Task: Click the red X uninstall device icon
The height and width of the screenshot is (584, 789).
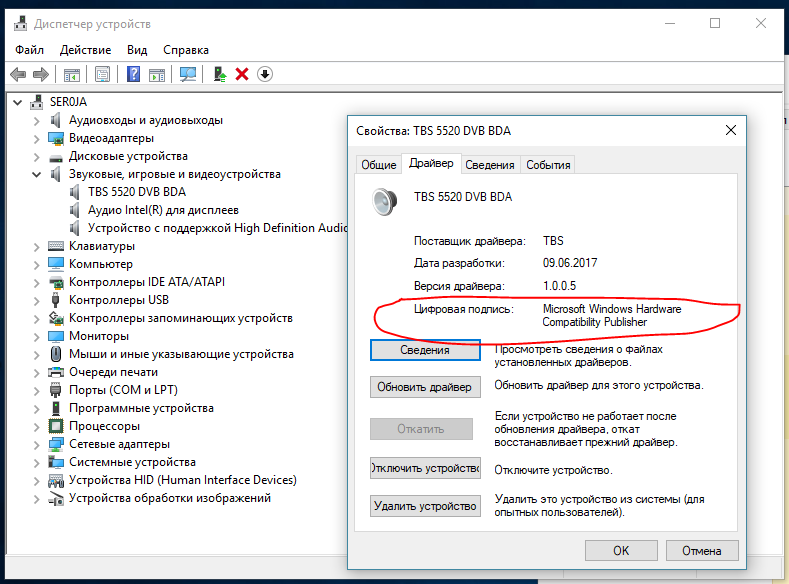Action: pyautogui.click(x=242, y=74)
